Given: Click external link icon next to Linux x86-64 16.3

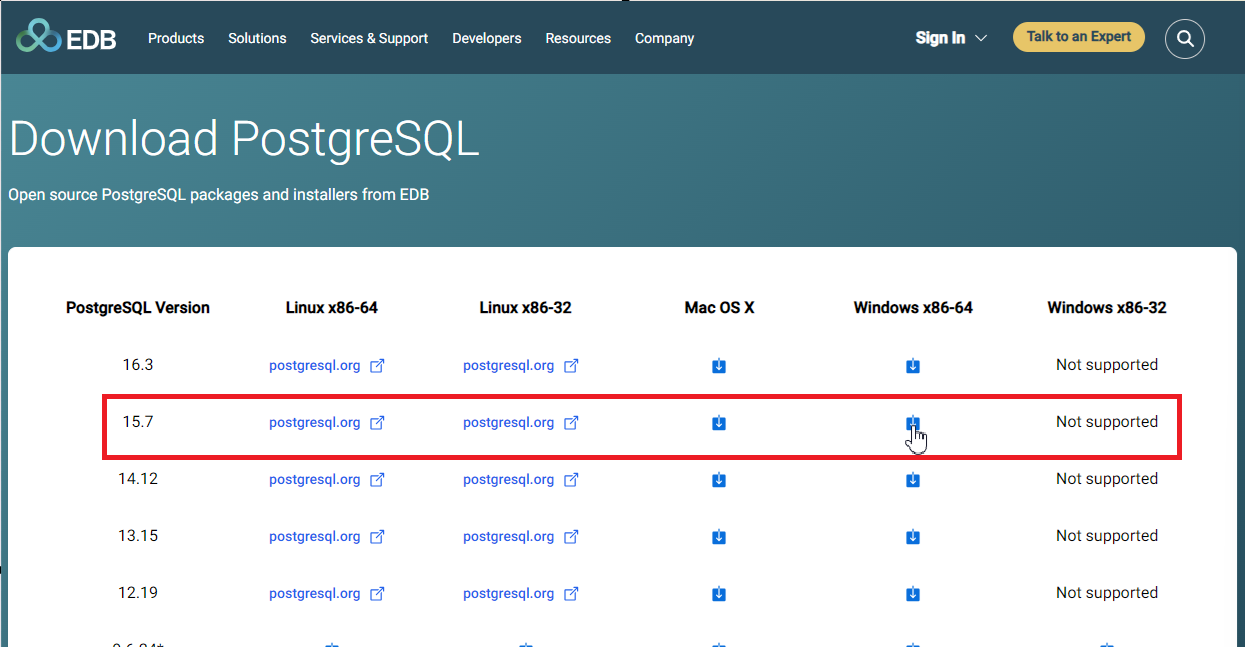Looking at the screenshot, I should click(377, 366).
